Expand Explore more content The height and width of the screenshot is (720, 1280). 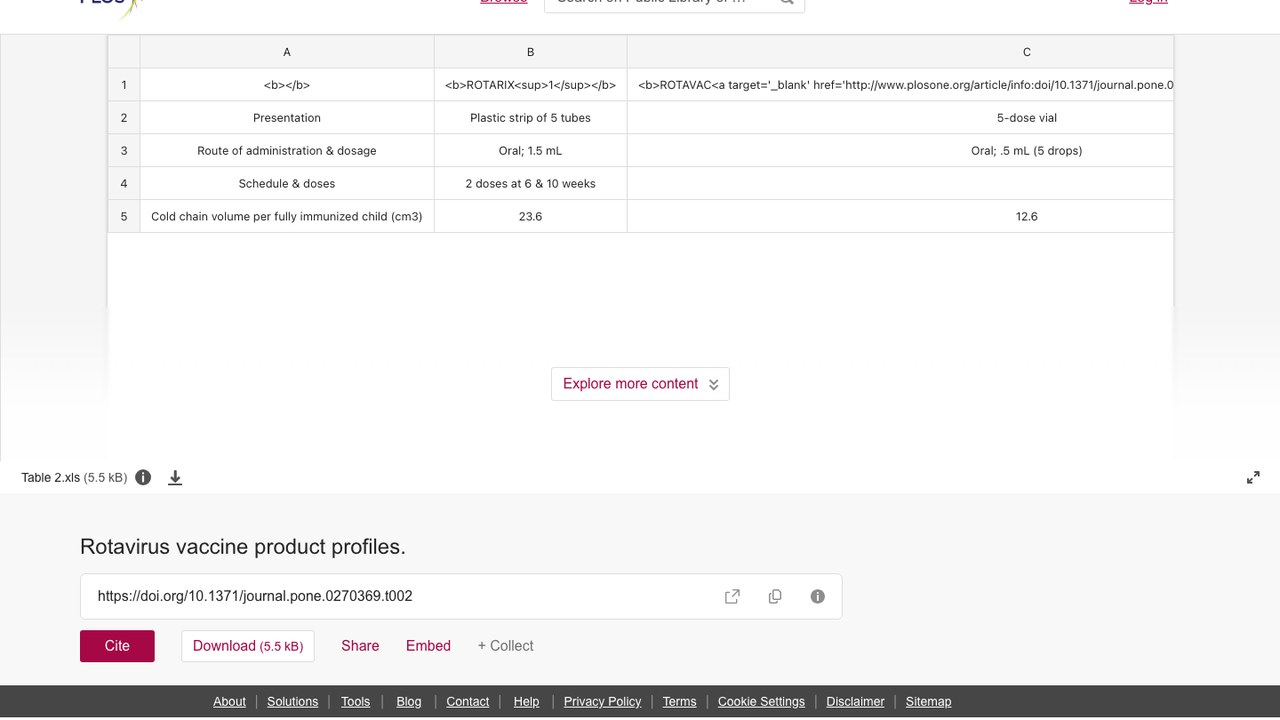coord(640,384)
